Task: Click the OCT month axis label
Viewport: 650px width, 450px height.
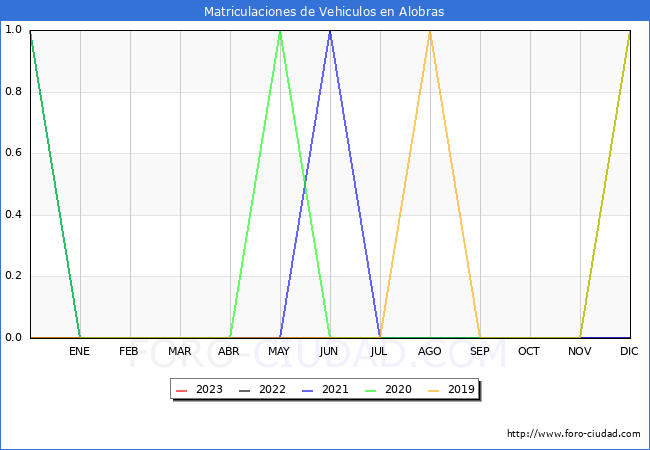Action: tap(529, 351)
